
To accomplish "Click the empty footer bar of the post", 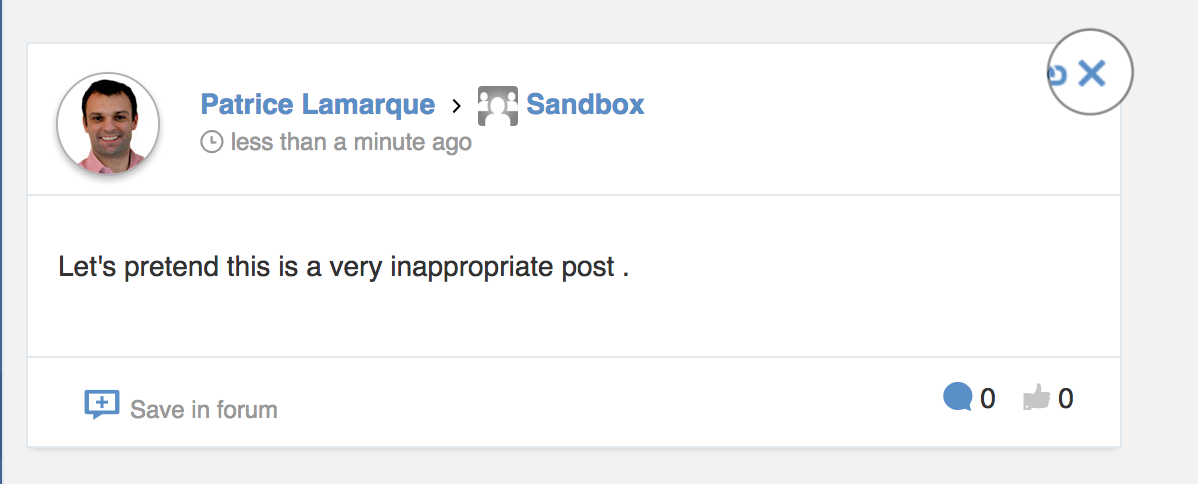I will [x=611, y=401].
